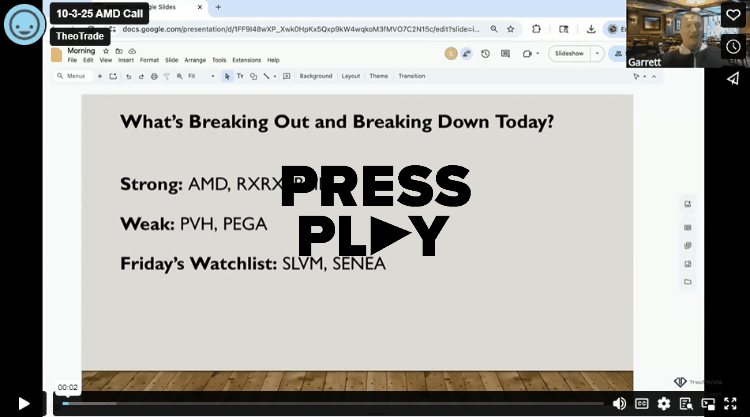
Task: Toggle picture-in-picture mode
Action: click(708, 404)
